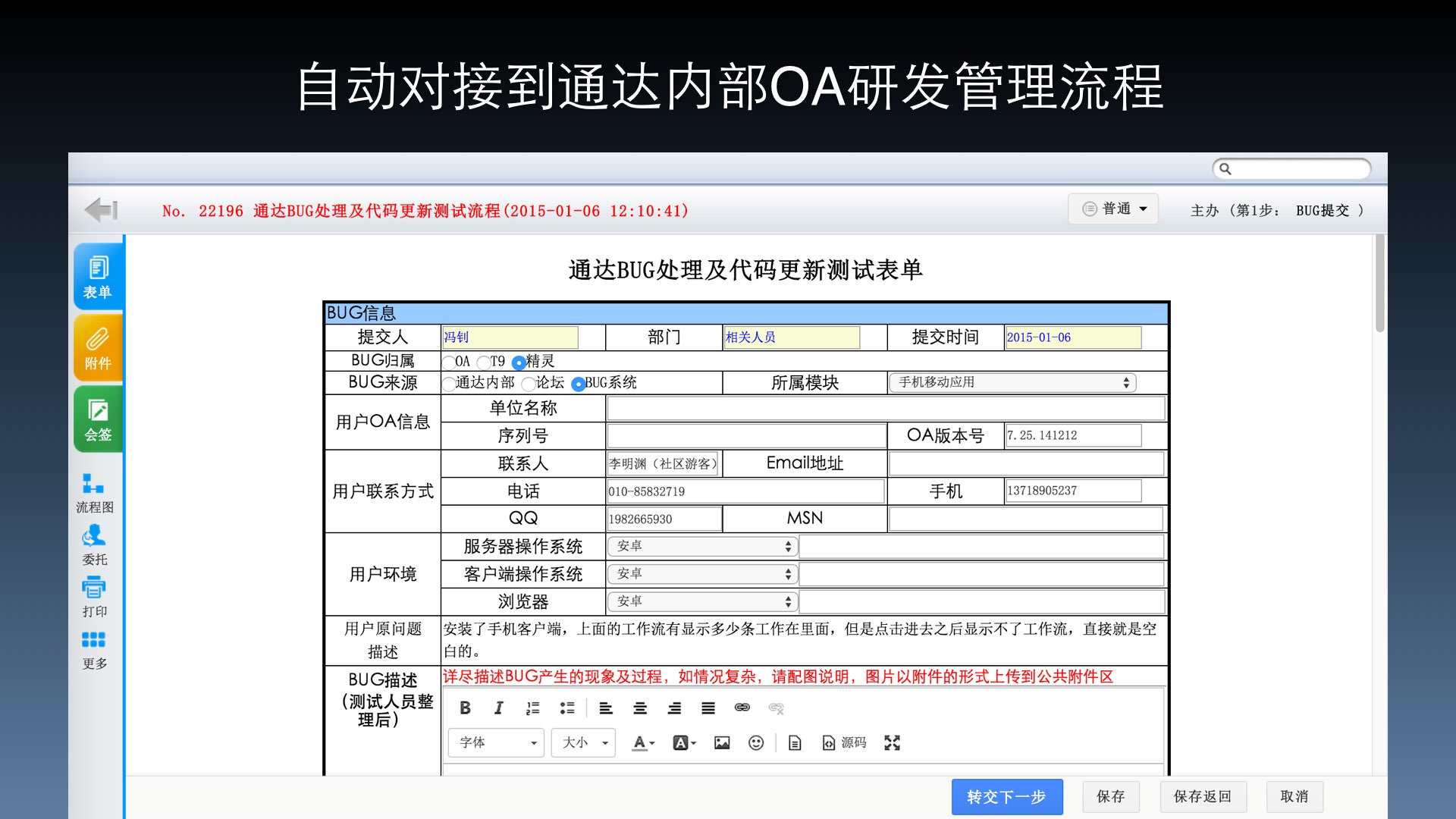Insert an emoticon in editor
The height and width of the screenshot is (819, 1456).
(x=756, y=742)
